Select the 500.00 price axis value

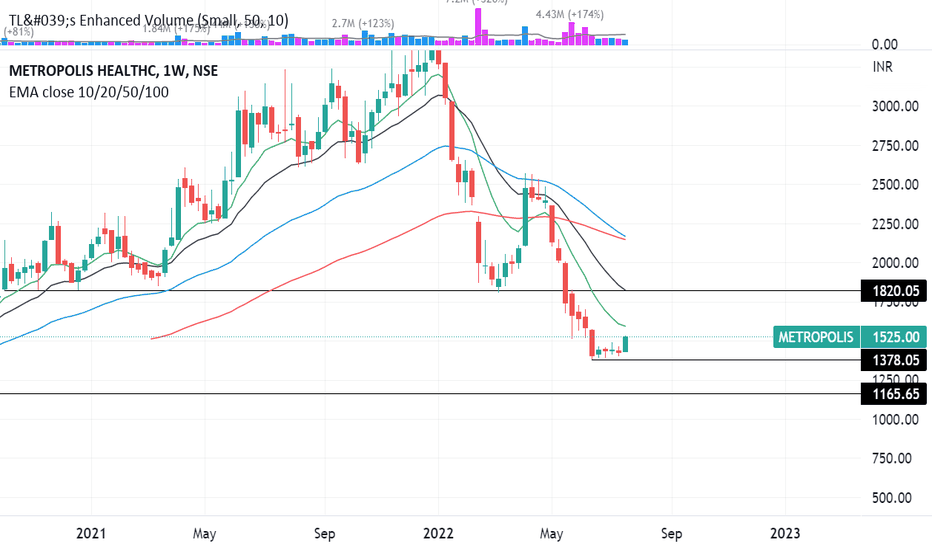click(x=892, y=498)
